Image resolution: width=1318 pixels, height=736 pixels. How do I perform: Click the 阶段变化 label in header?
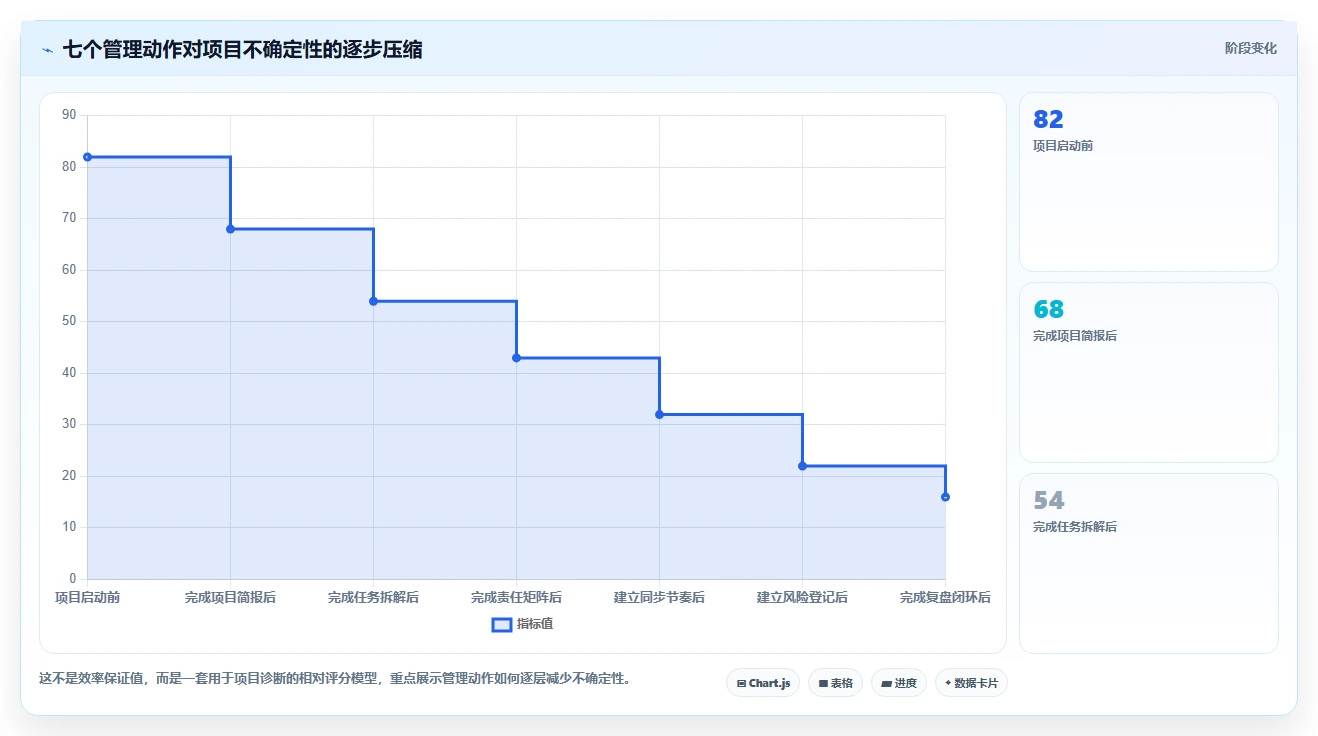click(x=1250, y=48)
